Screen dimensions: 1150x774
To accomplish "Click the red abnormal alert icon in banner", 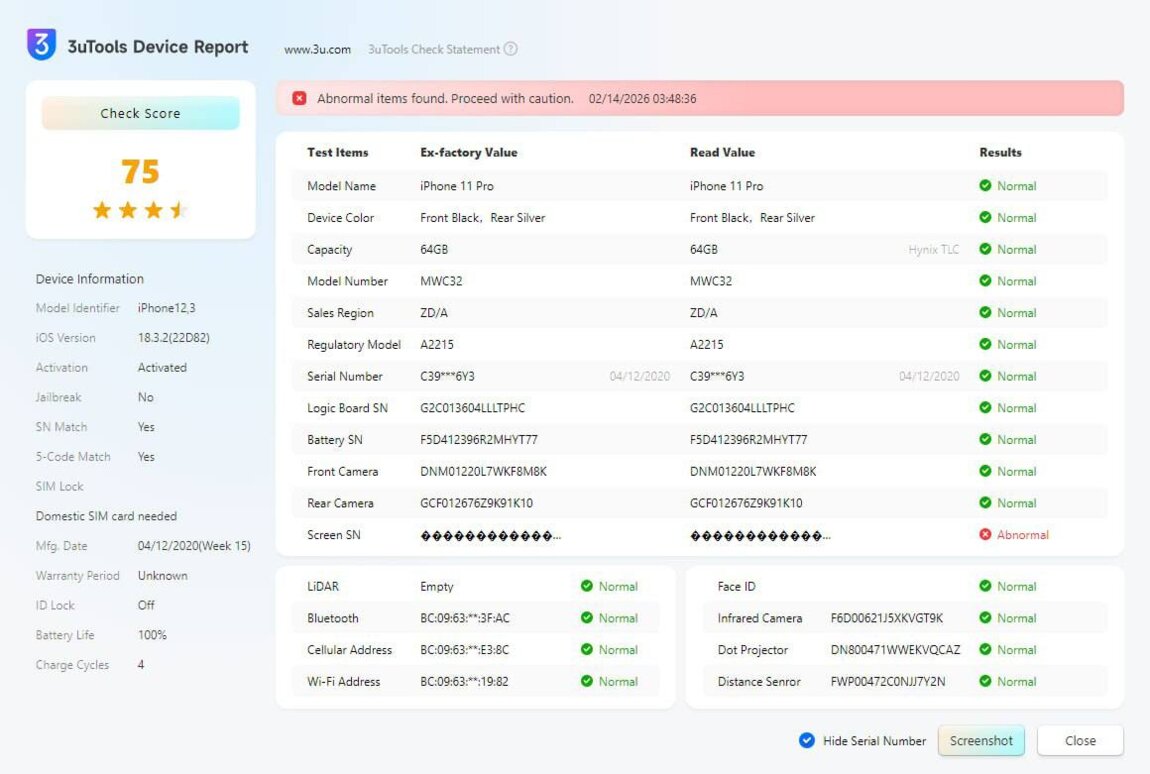I will tap(299, 98).
